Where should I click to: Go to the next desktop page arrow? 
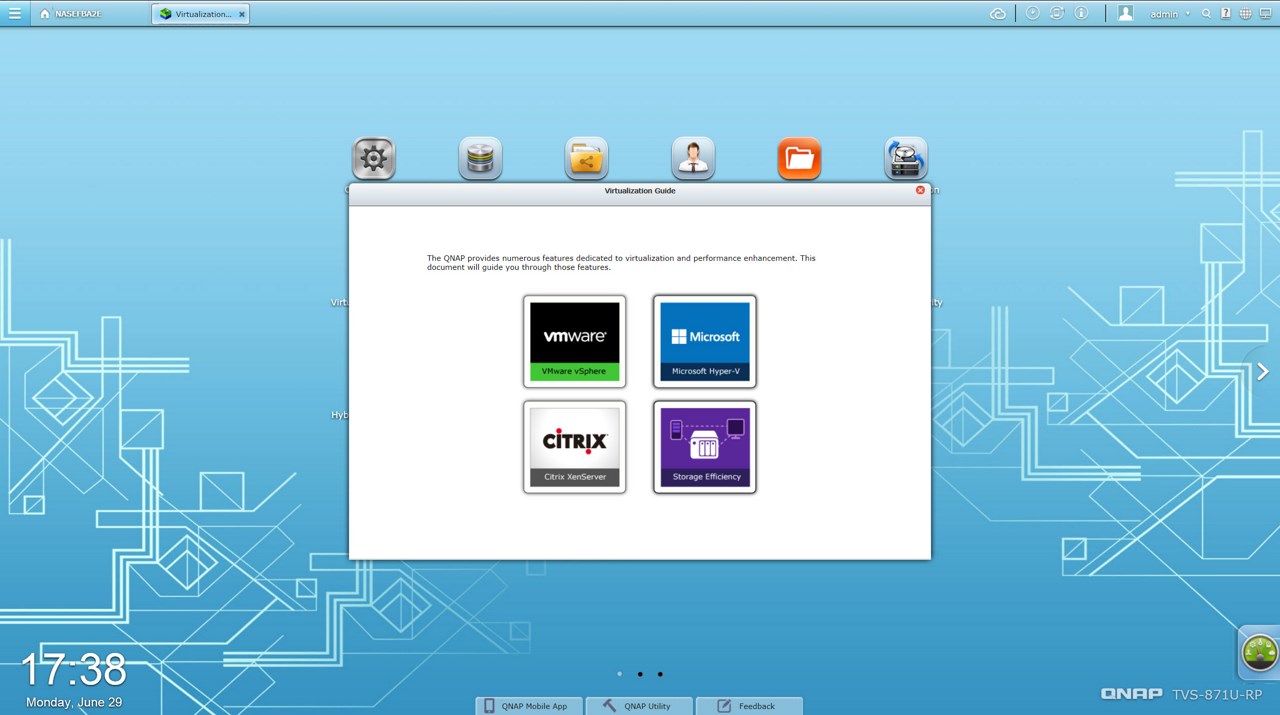point(1263,372)
